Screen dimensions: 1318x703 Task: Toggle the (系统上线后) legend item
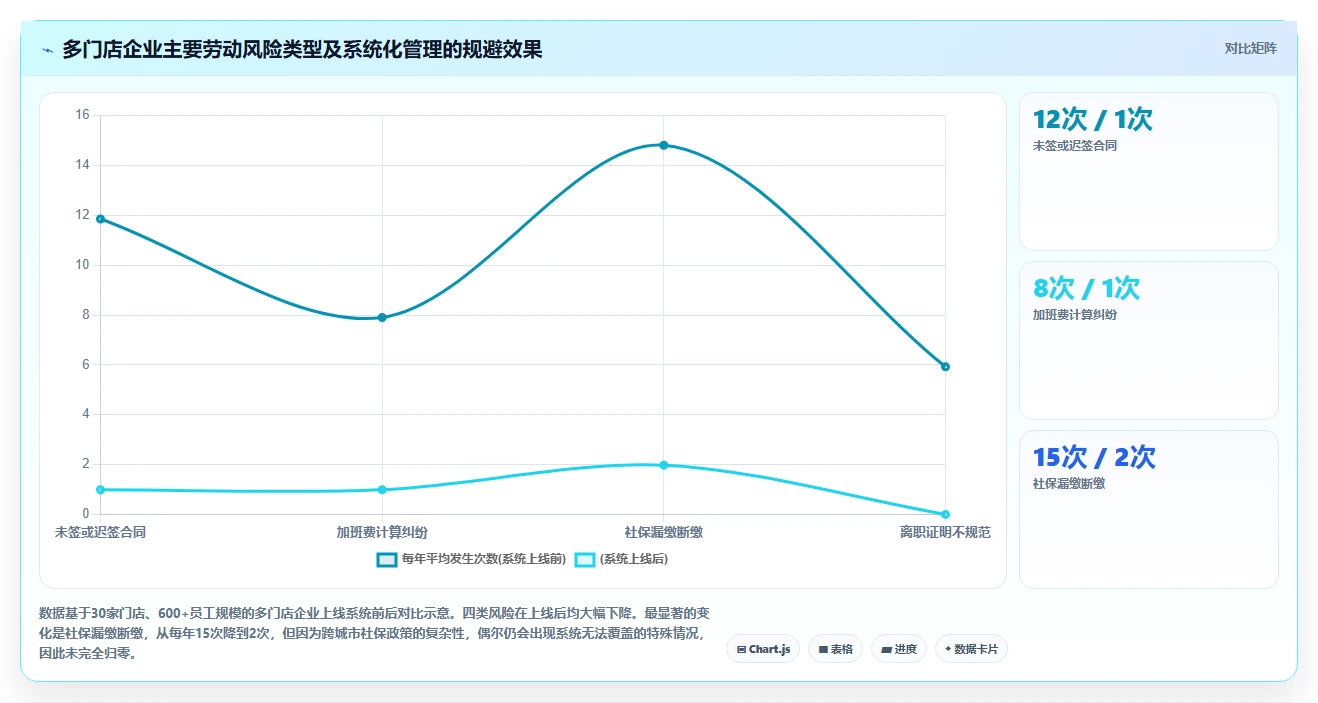point(621,559)
